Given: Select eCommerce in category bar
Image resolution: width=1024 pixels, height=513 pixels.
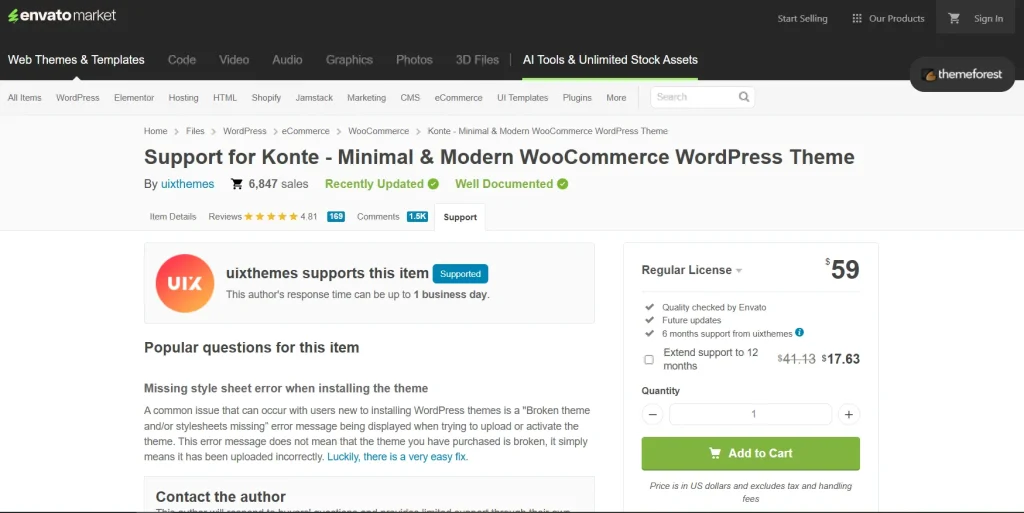Looking at the screenshot, I should pos(458,98).
